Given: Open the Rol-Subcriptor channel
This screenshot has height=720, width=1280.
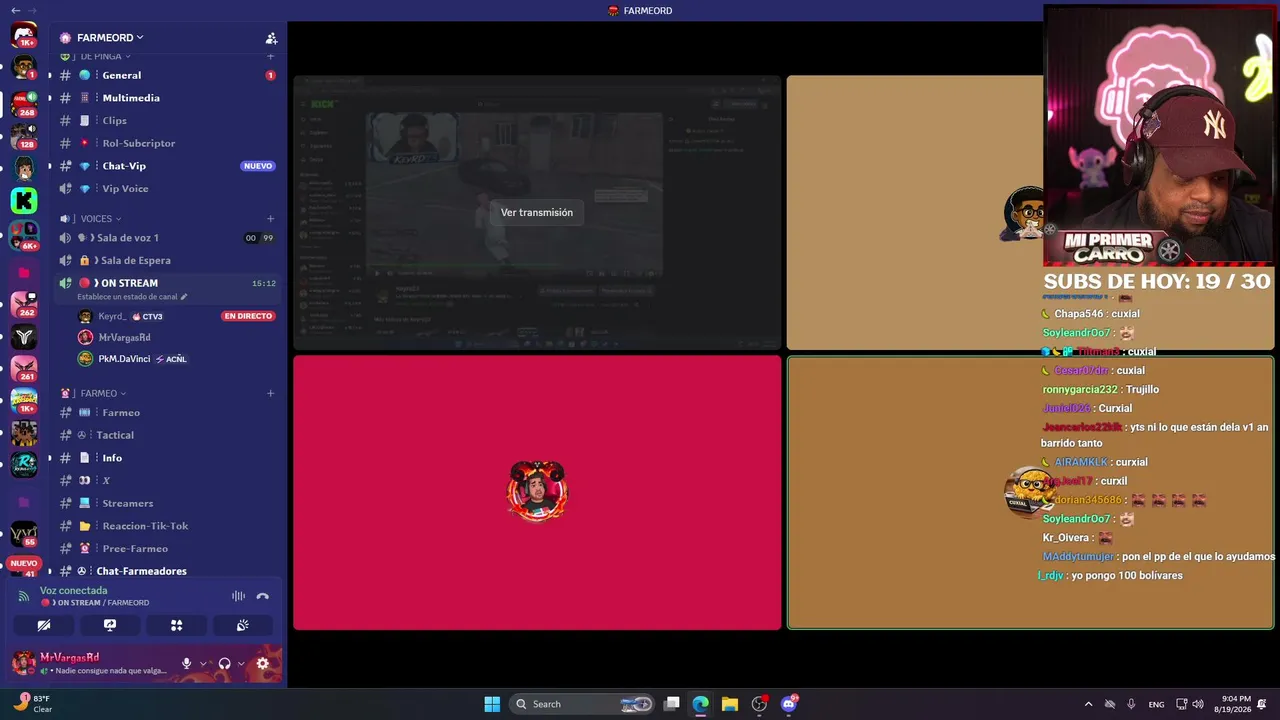Looking at the screenshot, I should (166, 143).
